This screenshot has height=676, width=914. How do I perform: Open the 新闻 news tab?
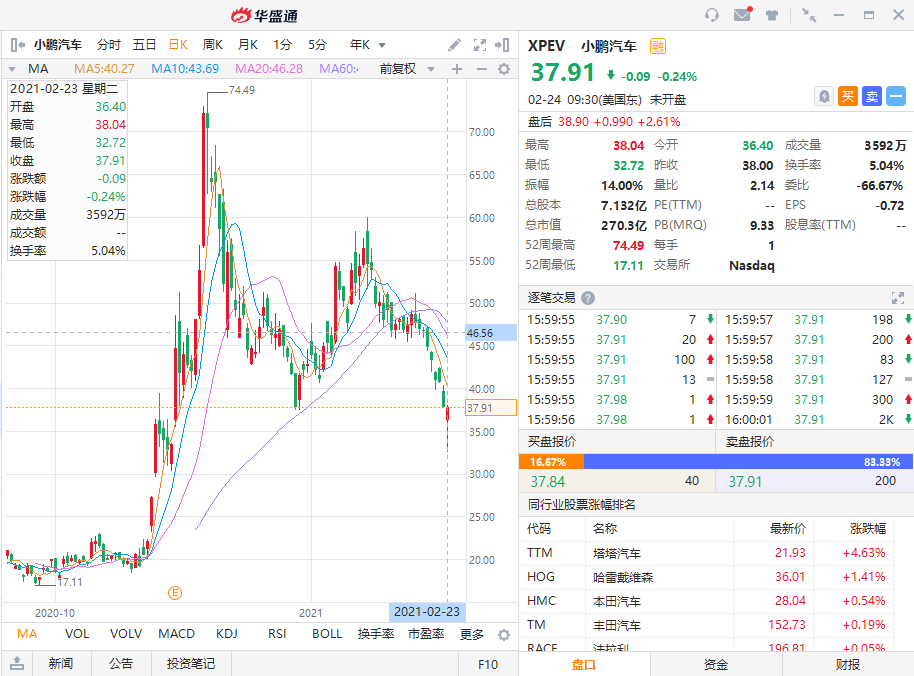(x=61, y=663)
